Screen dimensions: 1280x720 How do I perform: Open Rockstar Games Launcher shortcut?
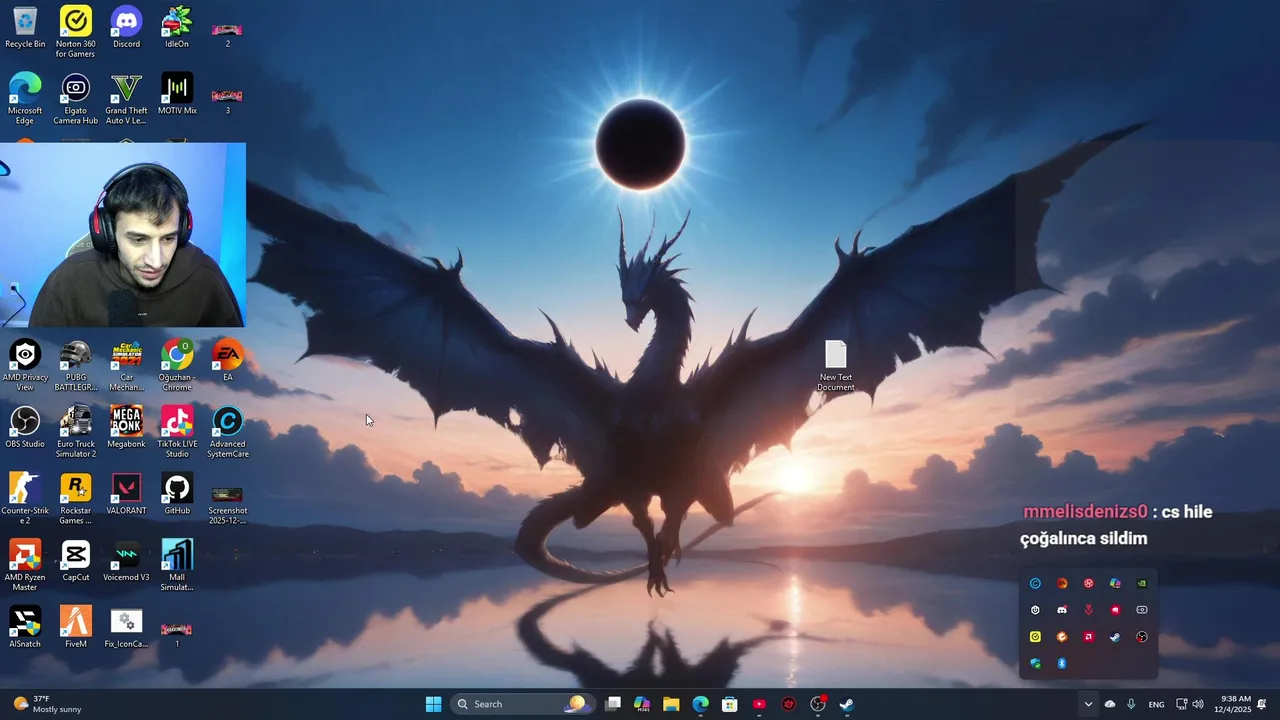tap(75, 498)
